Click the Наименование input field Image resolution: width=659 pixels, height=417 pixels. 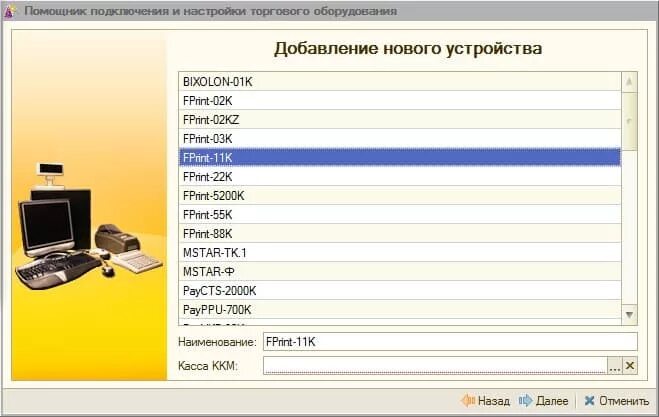(x=450, y=341)
